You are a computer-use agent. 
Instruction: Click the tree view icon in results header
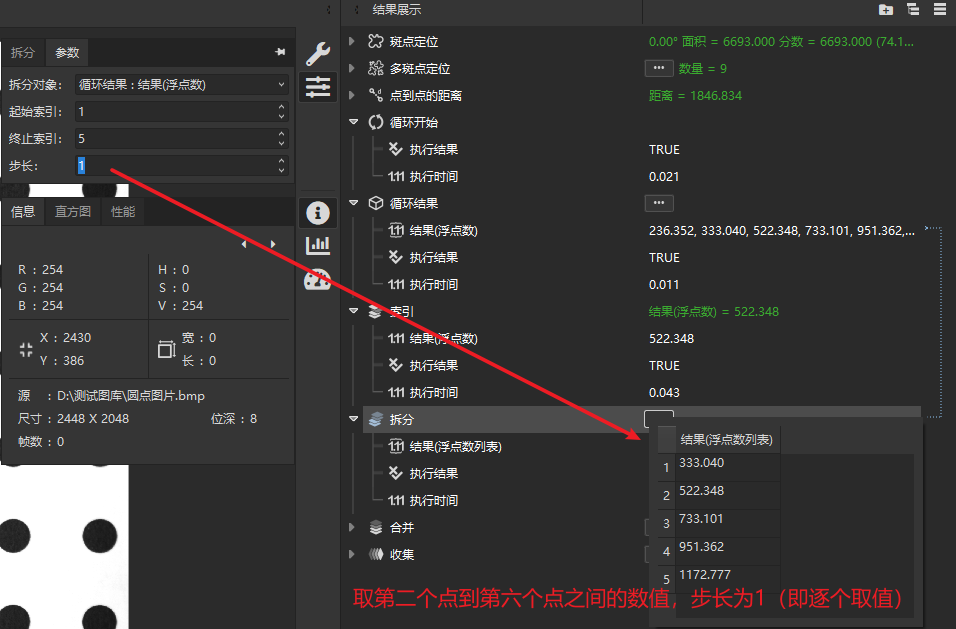point(913,9)
